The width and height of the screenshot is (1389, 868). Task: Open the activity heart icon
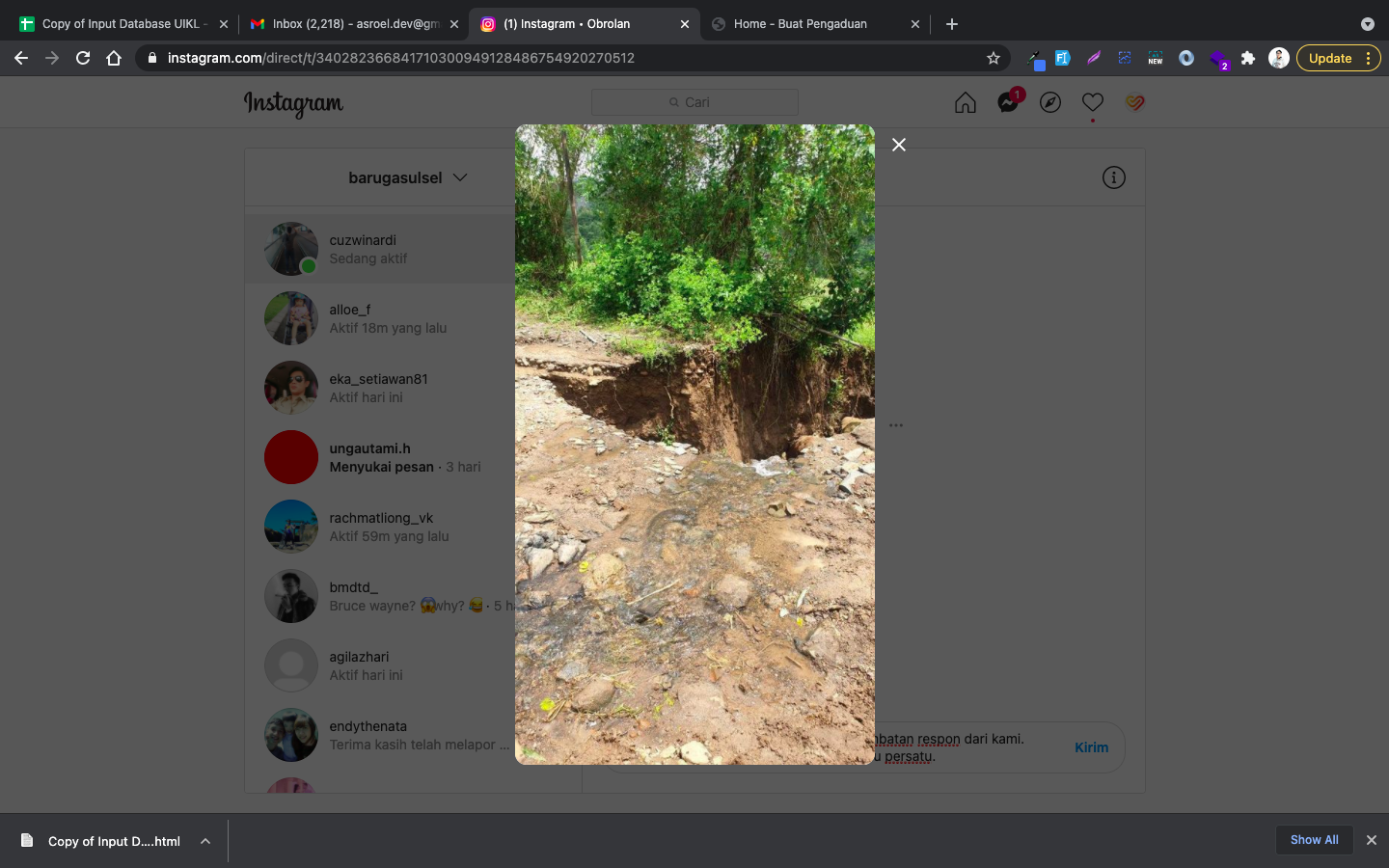(1093, 102)
